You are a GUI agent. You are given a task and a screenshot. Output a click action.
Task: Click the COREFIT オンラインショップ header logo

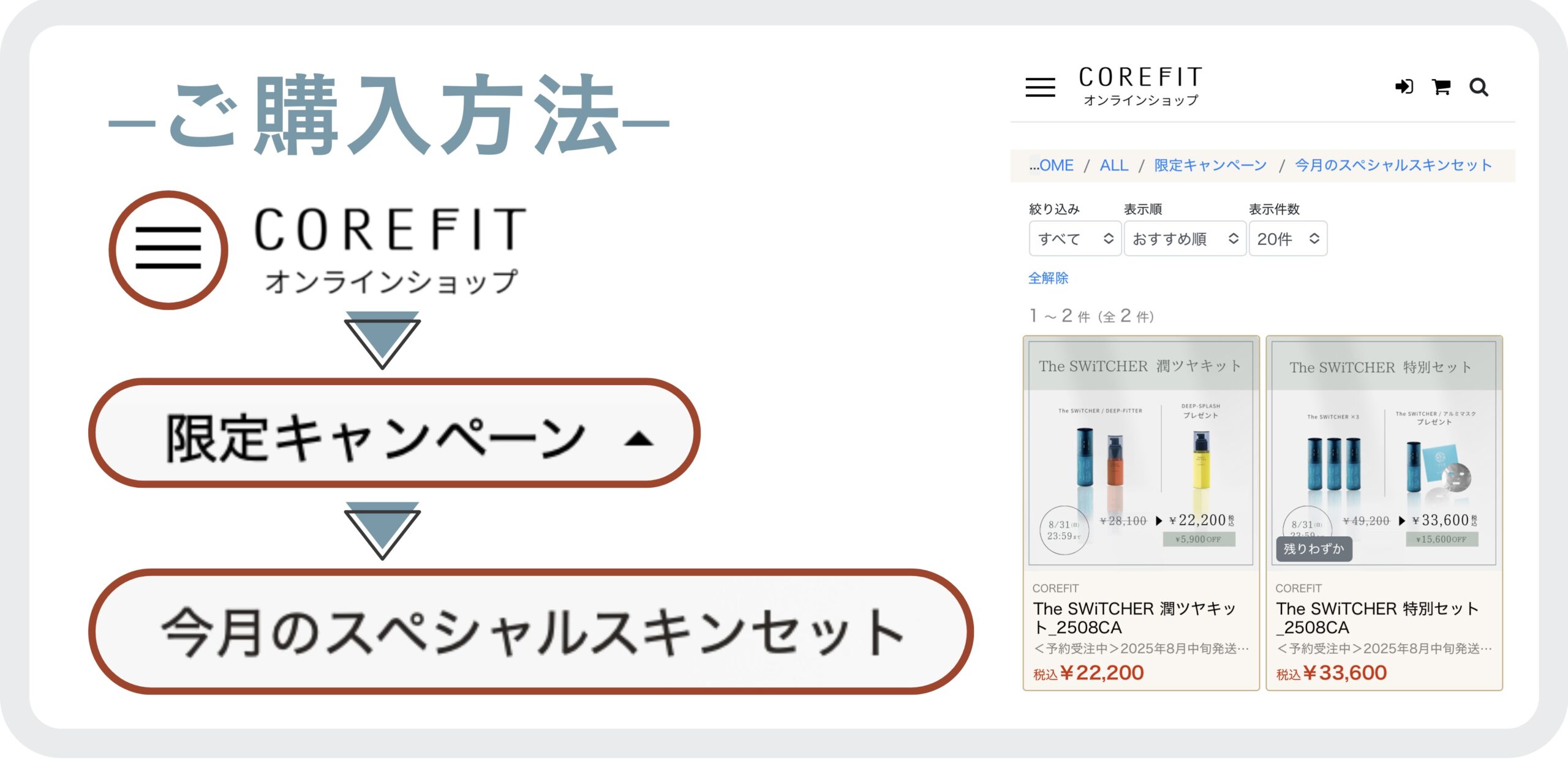(x=1140, y=86)
